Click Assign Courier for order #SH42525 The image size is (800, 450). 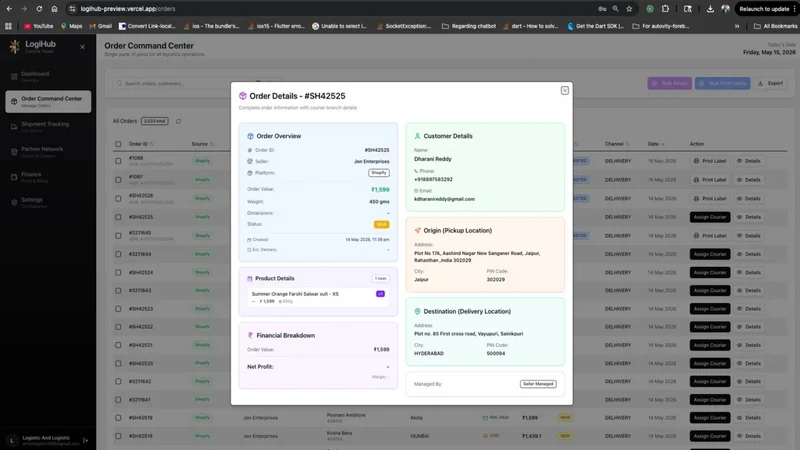point(710,217)
